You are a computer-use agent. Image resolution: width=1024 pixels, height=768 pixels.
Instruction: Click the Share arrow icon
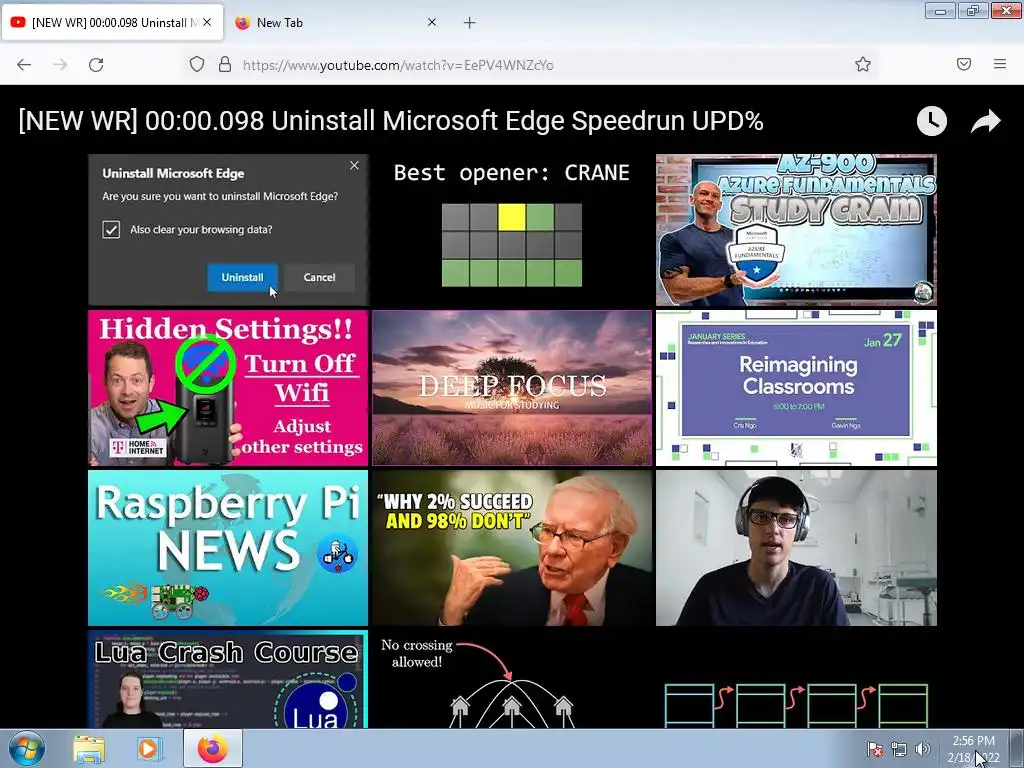point(985,121)
